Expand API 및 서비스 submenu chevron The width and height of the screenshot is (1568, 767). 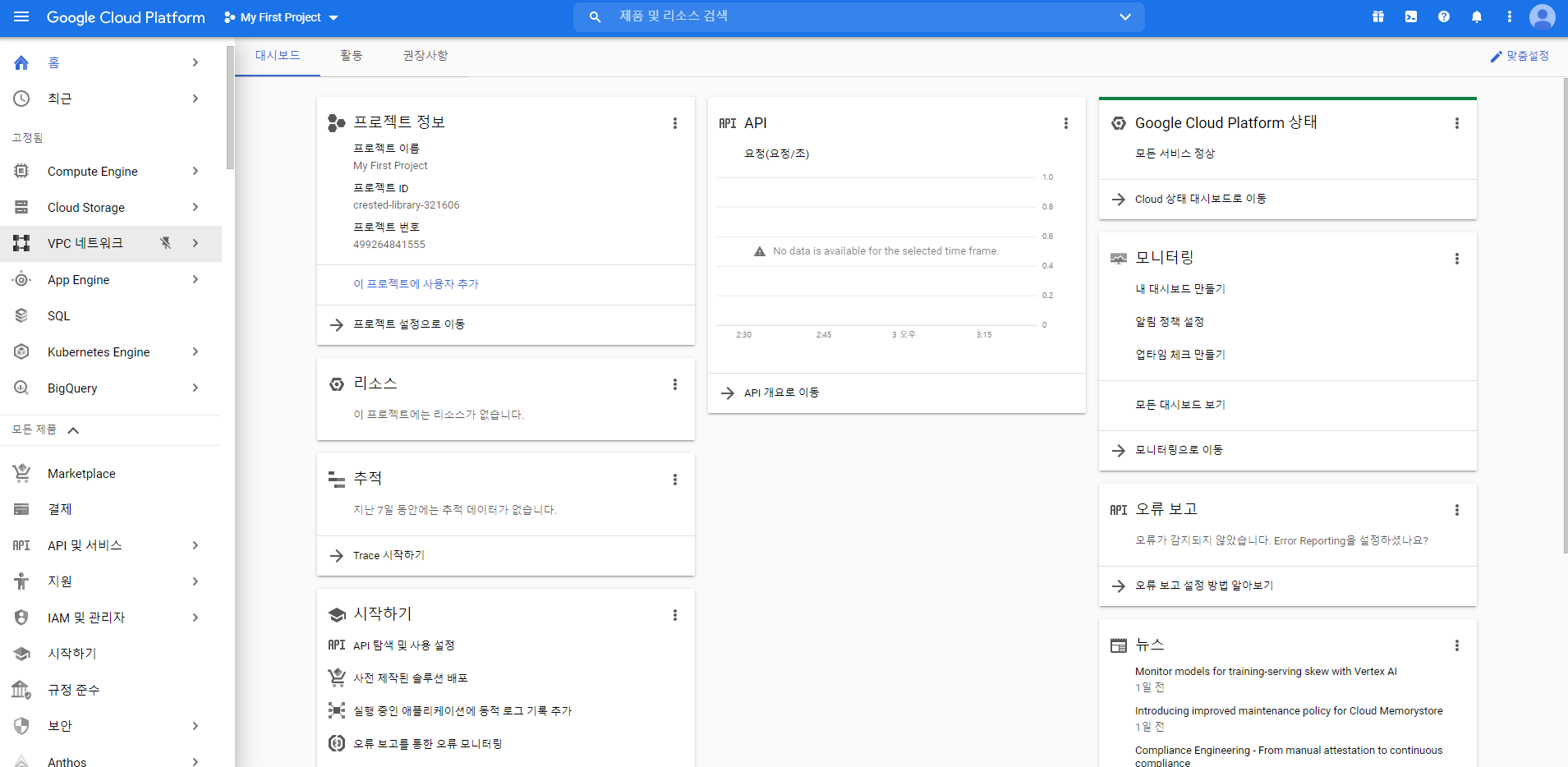point(195,545)
